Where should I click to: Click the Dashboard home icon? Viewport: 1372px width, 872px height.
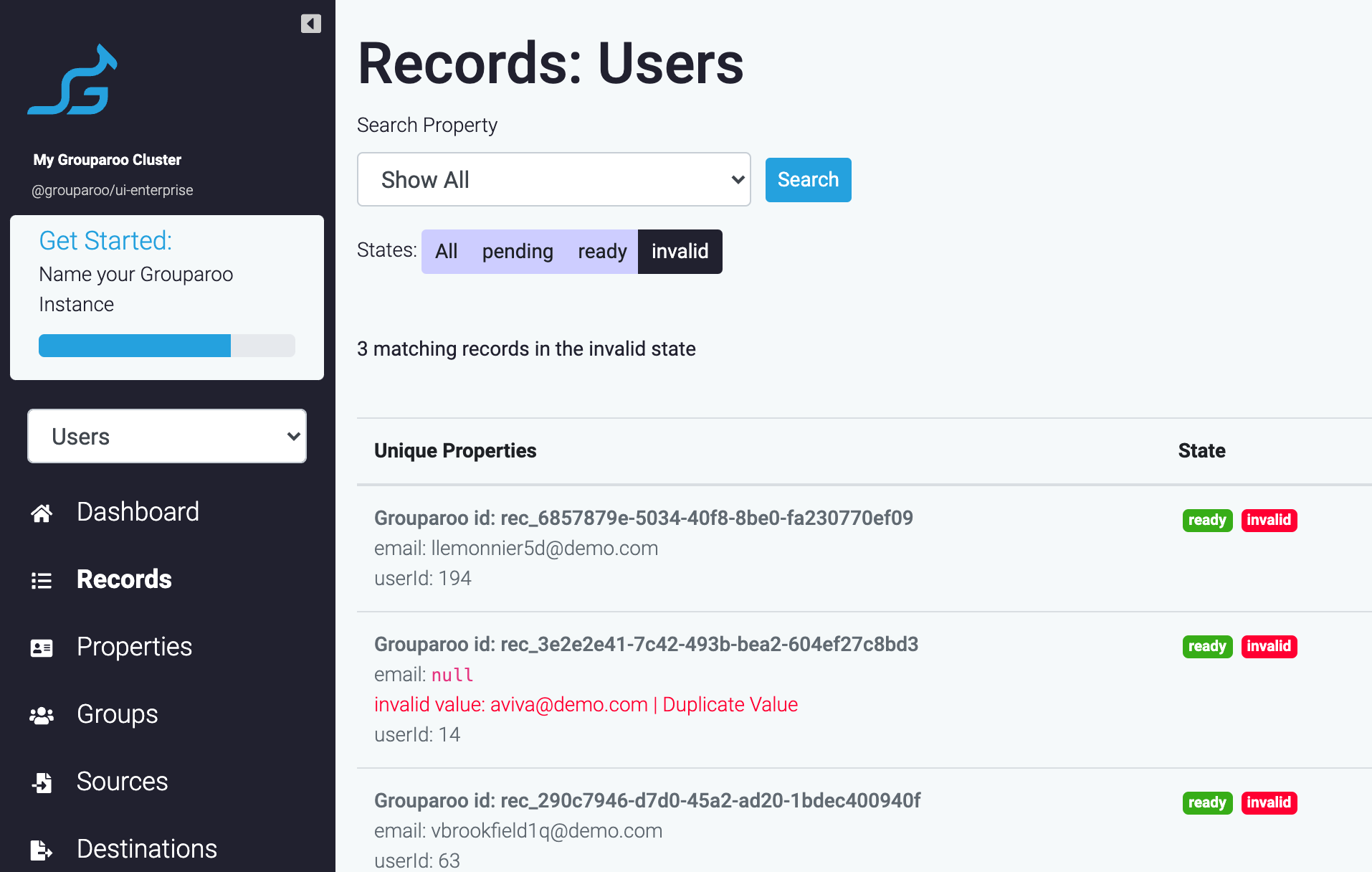[x=42, y=513]
